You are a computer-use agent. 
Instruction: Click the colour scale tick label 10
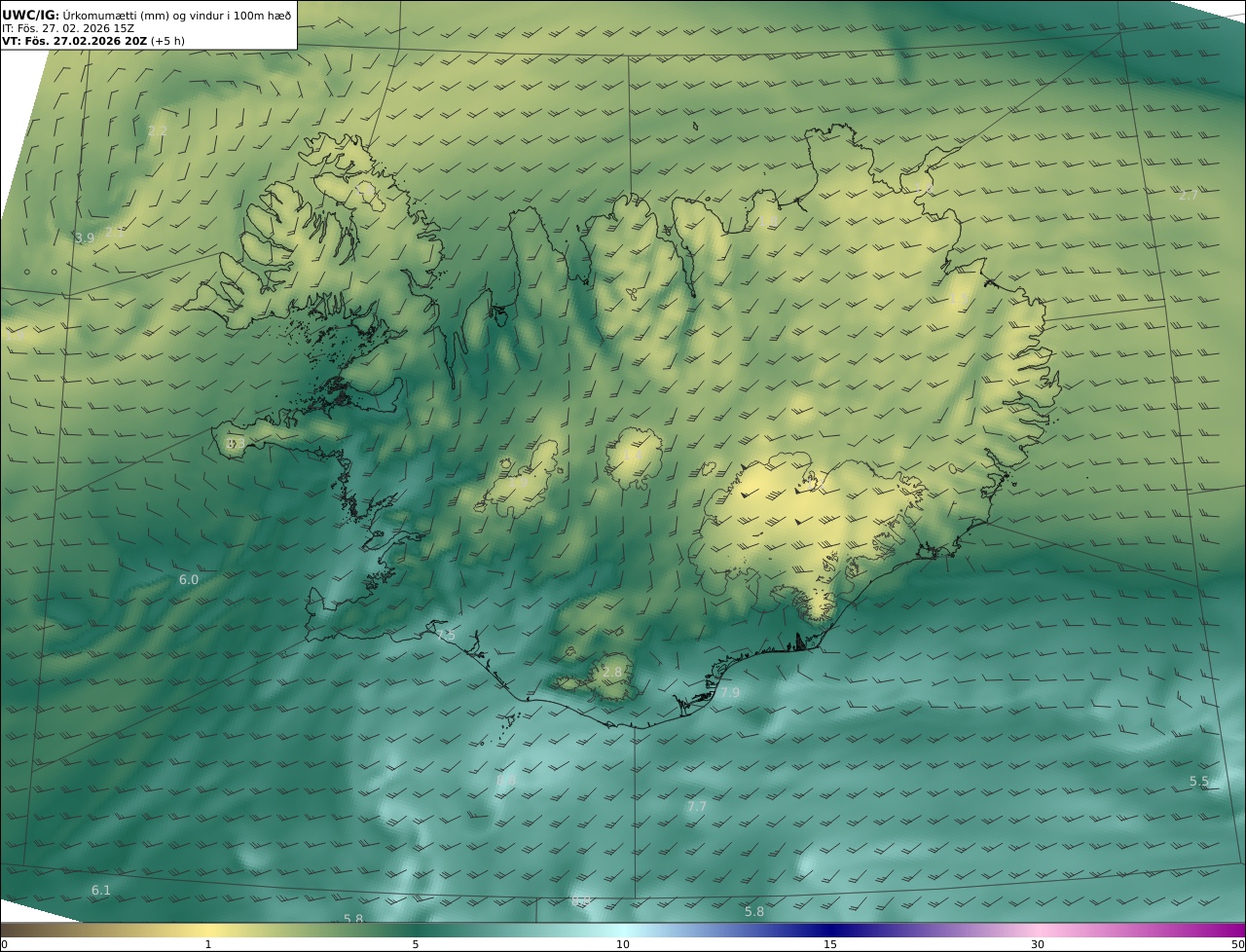623,944
